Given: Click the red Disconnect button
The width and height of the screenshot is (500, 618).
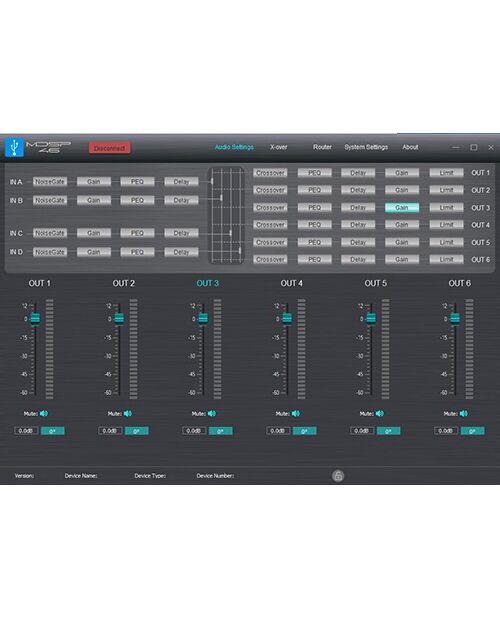Looking at the screenshot, I should 110,148.
